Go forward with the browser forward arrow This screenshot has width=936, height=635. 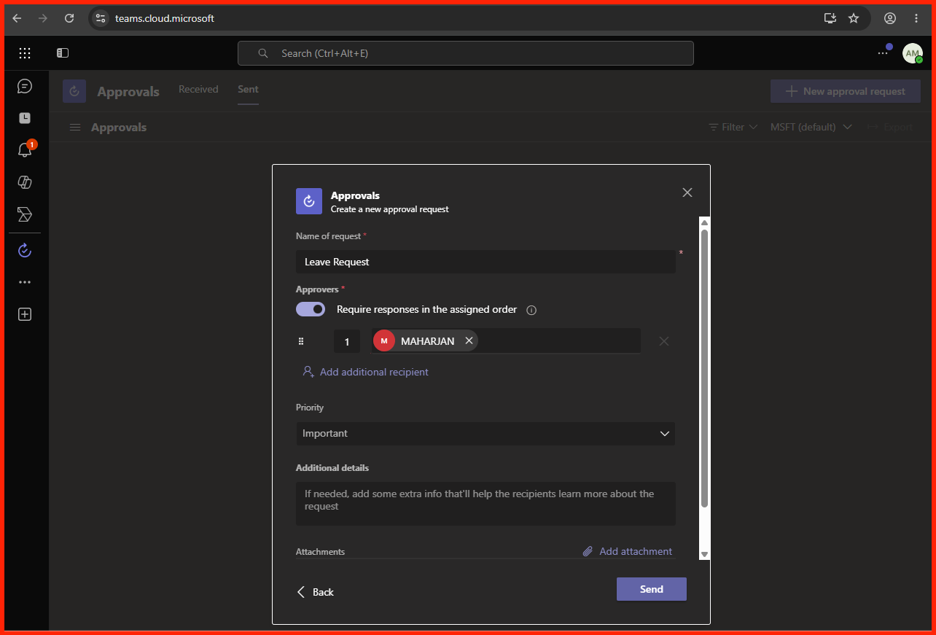[43, 19]
